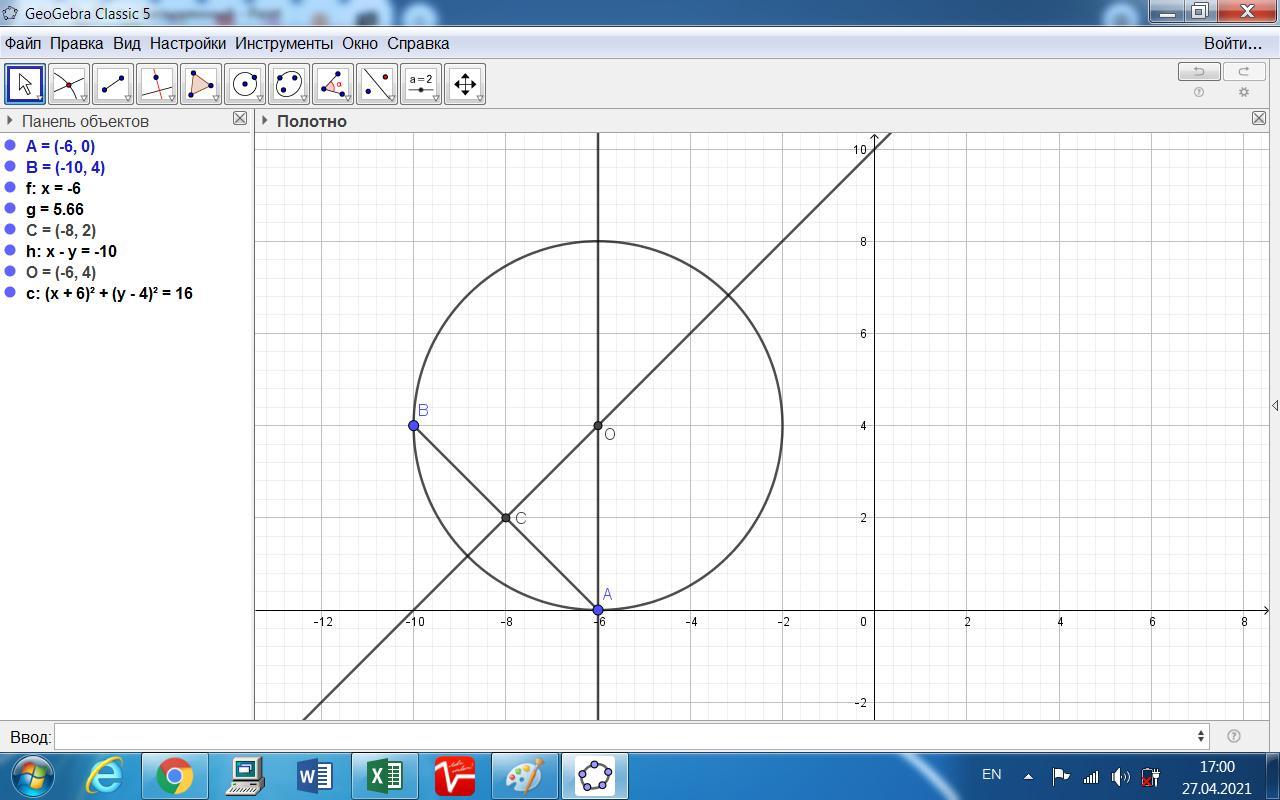The width and height of the screenshot is (1280, 800).
Task: Collapse the Панель объектов panel header arrow
Action: pyautogui.click(x=10, y=121)
